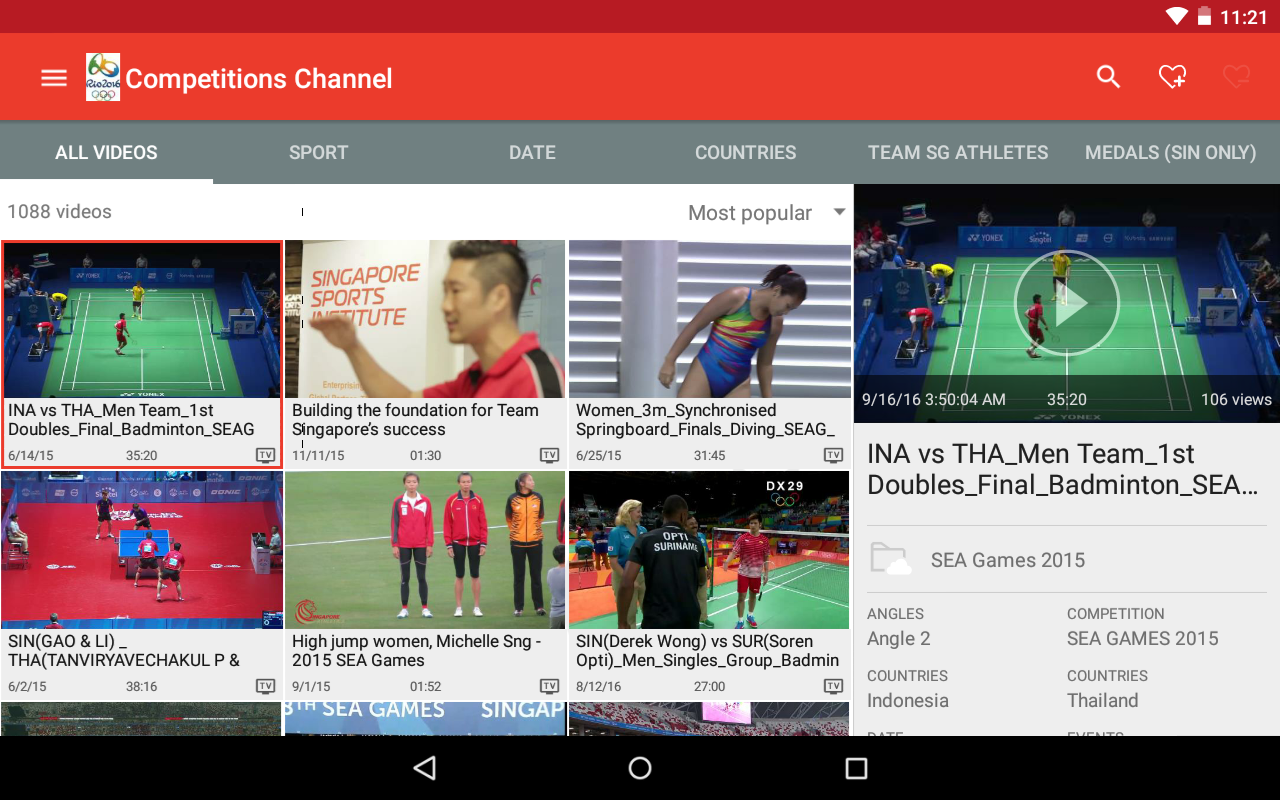The image size is (1280, 800).
Task: Tap 'Angle 2' angles value
Action: [x=899, y=638]
